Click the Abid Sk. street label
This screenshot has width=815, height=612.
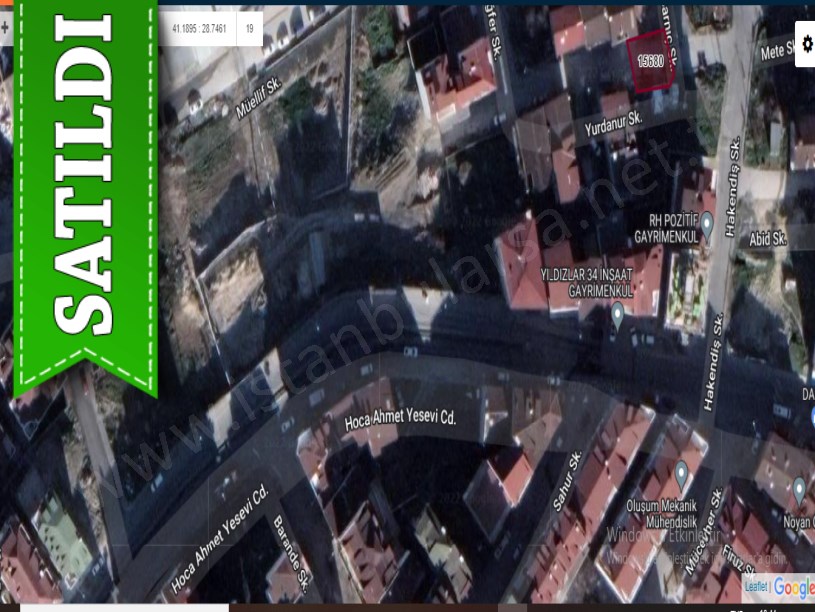point(768,238)
